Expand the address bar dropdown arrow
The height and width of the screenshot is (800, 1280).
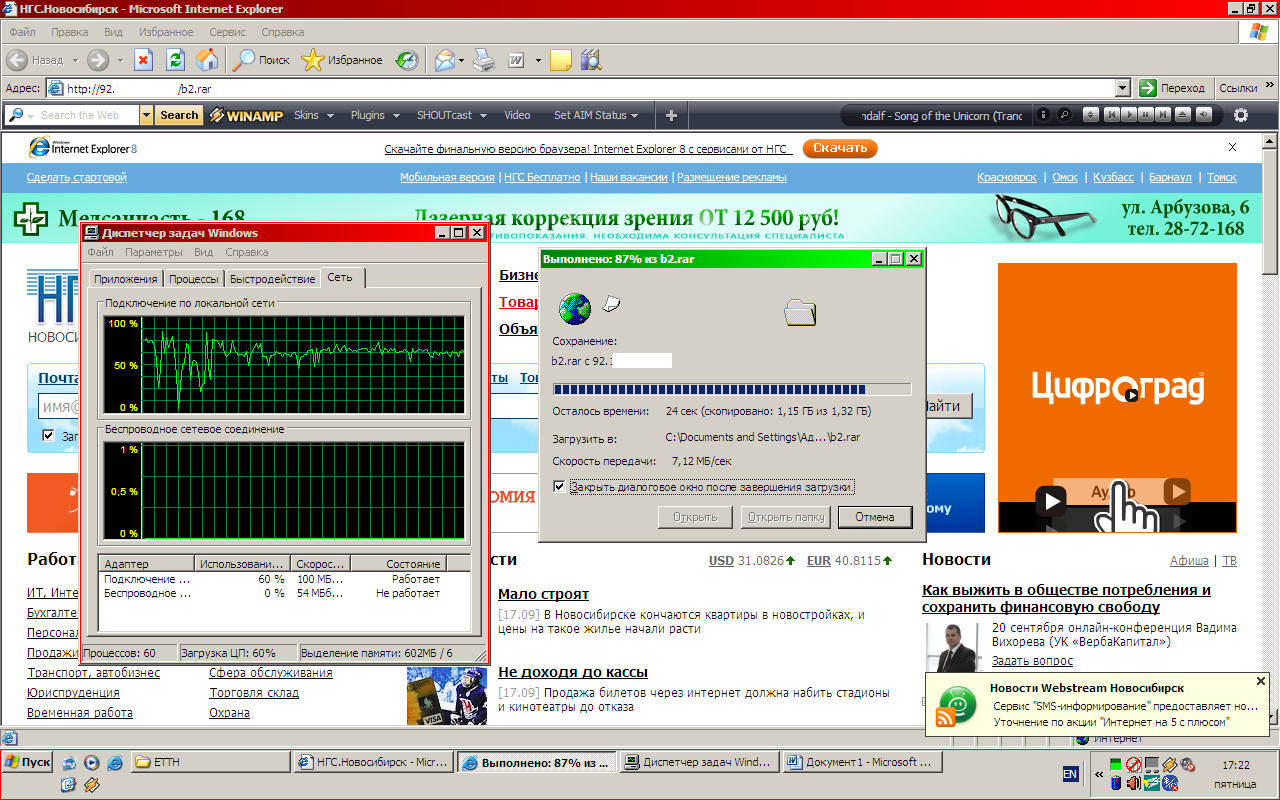pos(1122,88)
